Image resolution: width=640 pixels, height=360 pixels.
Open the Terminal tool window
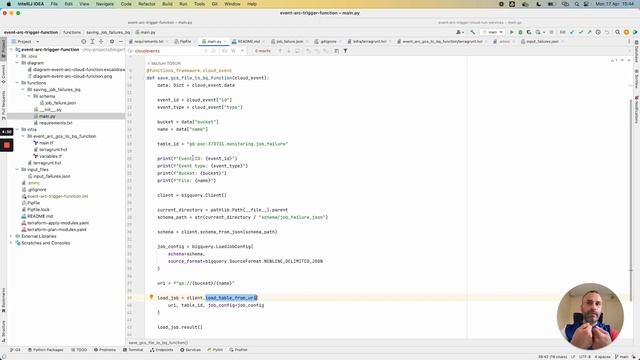(x=133, y=350)
